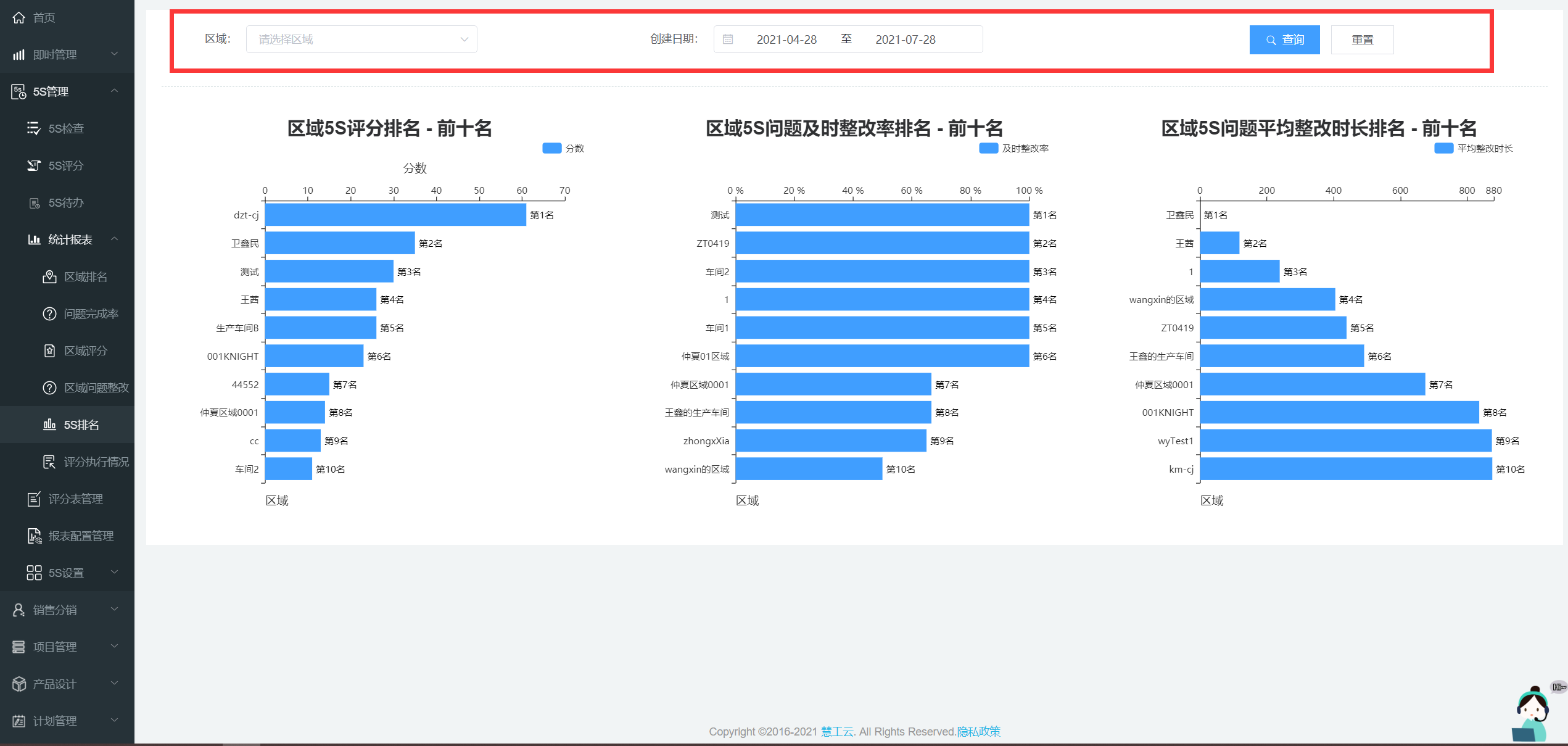This screenshot has width=1568, height=746.
Task: Toggle the 及时整改率 legend series
Action: 988,148
